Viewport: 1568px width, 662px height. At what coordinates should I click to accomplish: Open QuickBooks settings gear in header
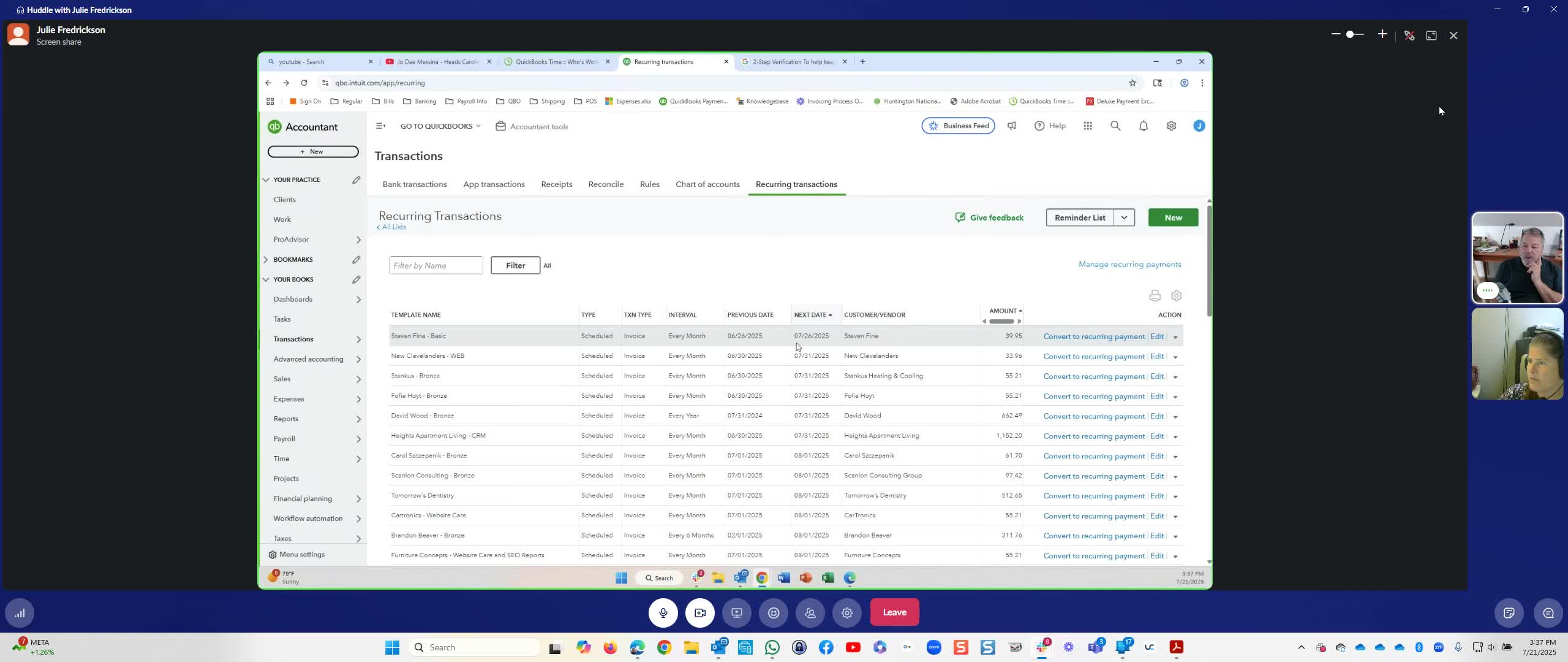pyautogui.click(x=1171, y=126)
